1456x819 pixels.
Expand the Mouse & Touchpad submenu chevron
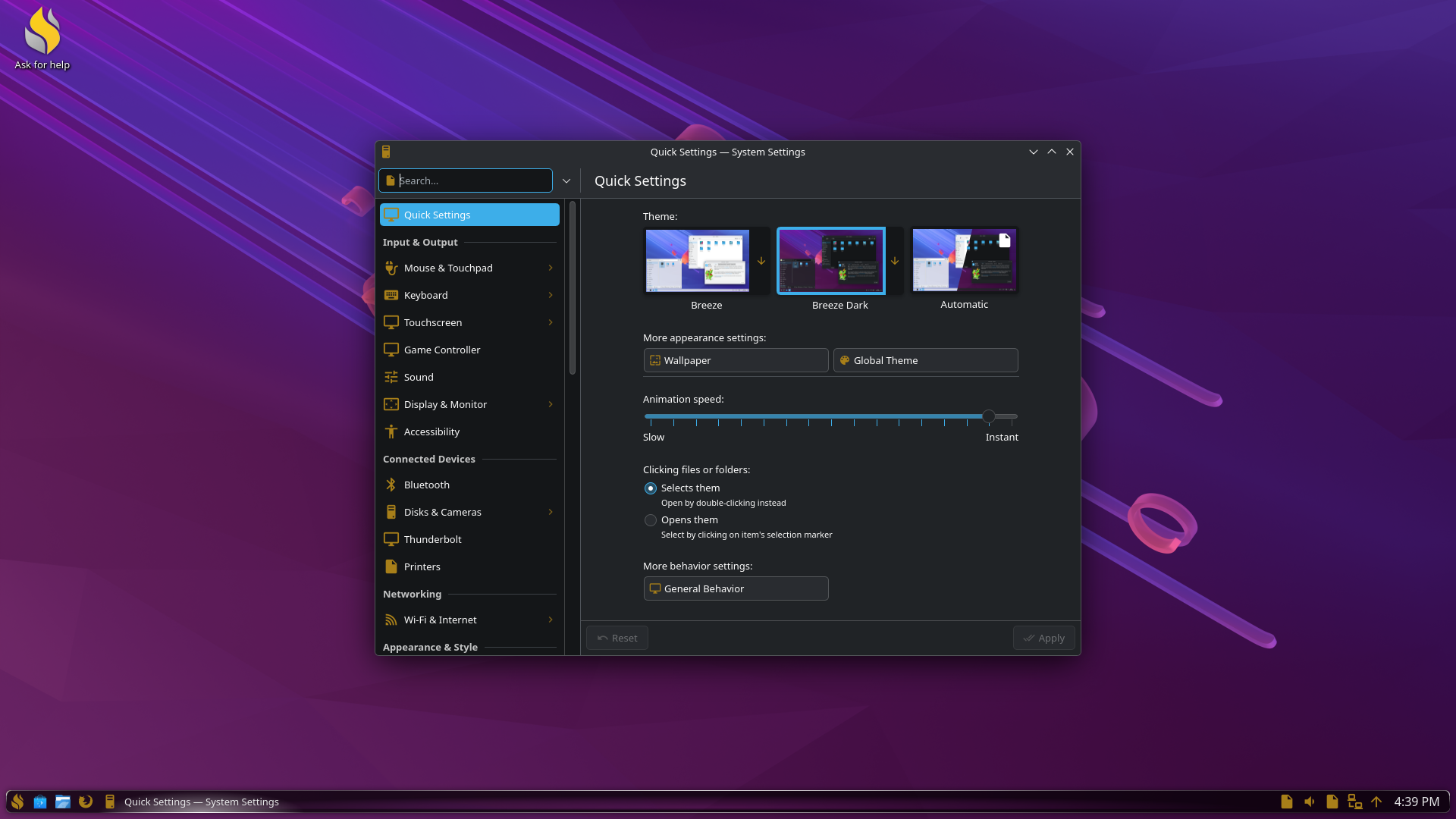point(551,268)
